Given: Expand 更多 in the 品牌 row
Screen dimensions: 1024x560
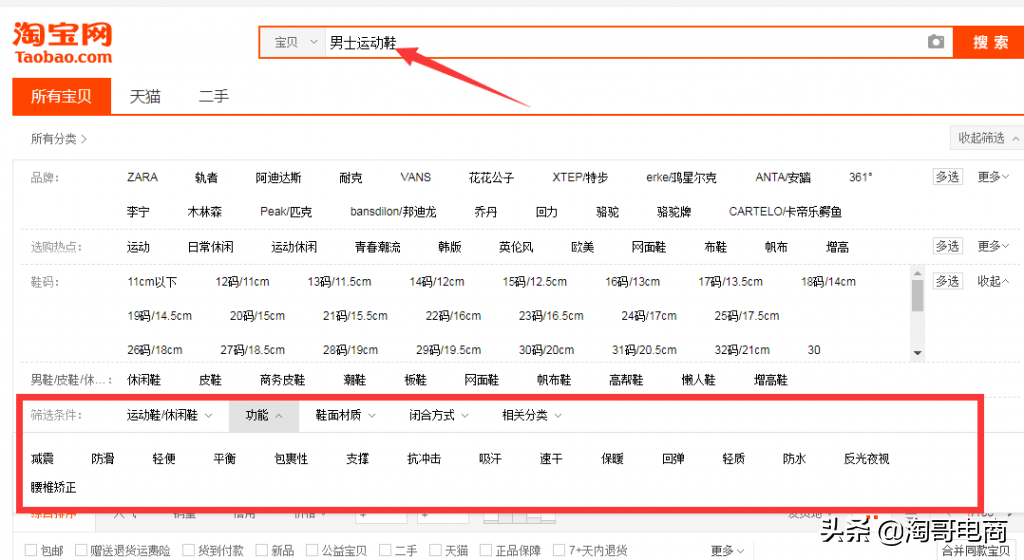Looking at the screenshot, I should point(993,177).
